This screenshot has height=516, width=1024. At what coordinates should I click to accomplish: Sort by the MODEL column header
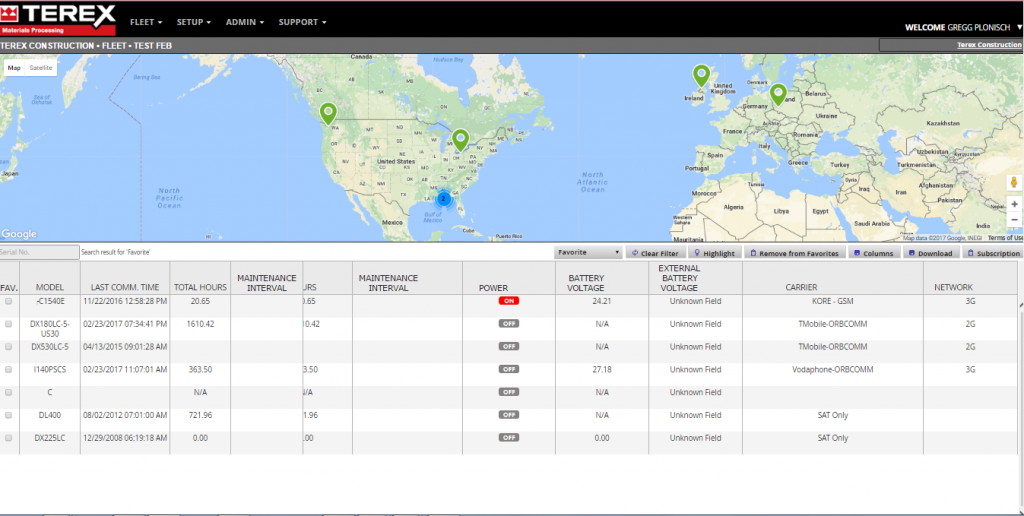click(50, 287)
